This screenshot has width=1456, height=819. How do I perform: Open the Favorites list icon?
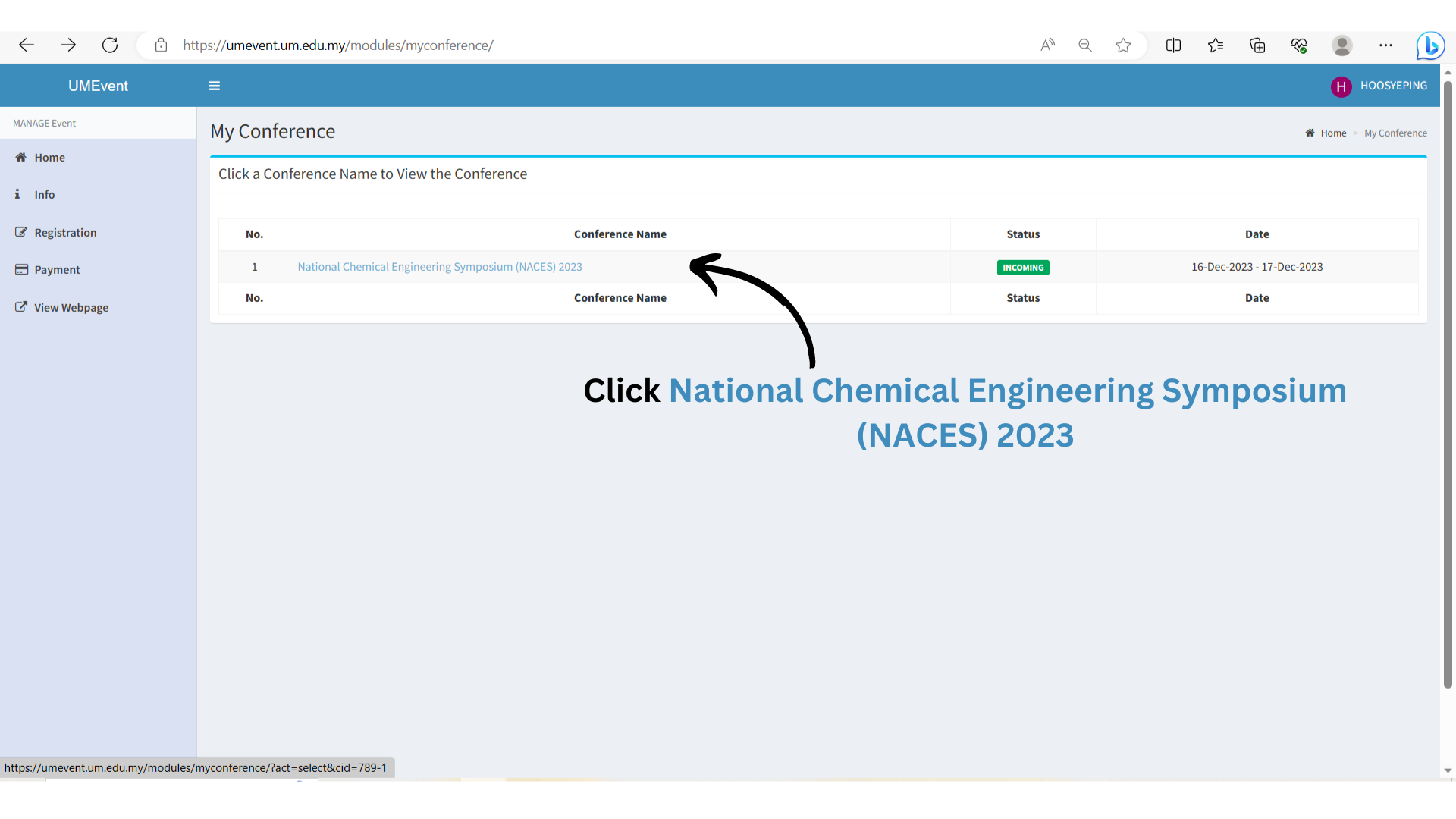click(1216, 45)
